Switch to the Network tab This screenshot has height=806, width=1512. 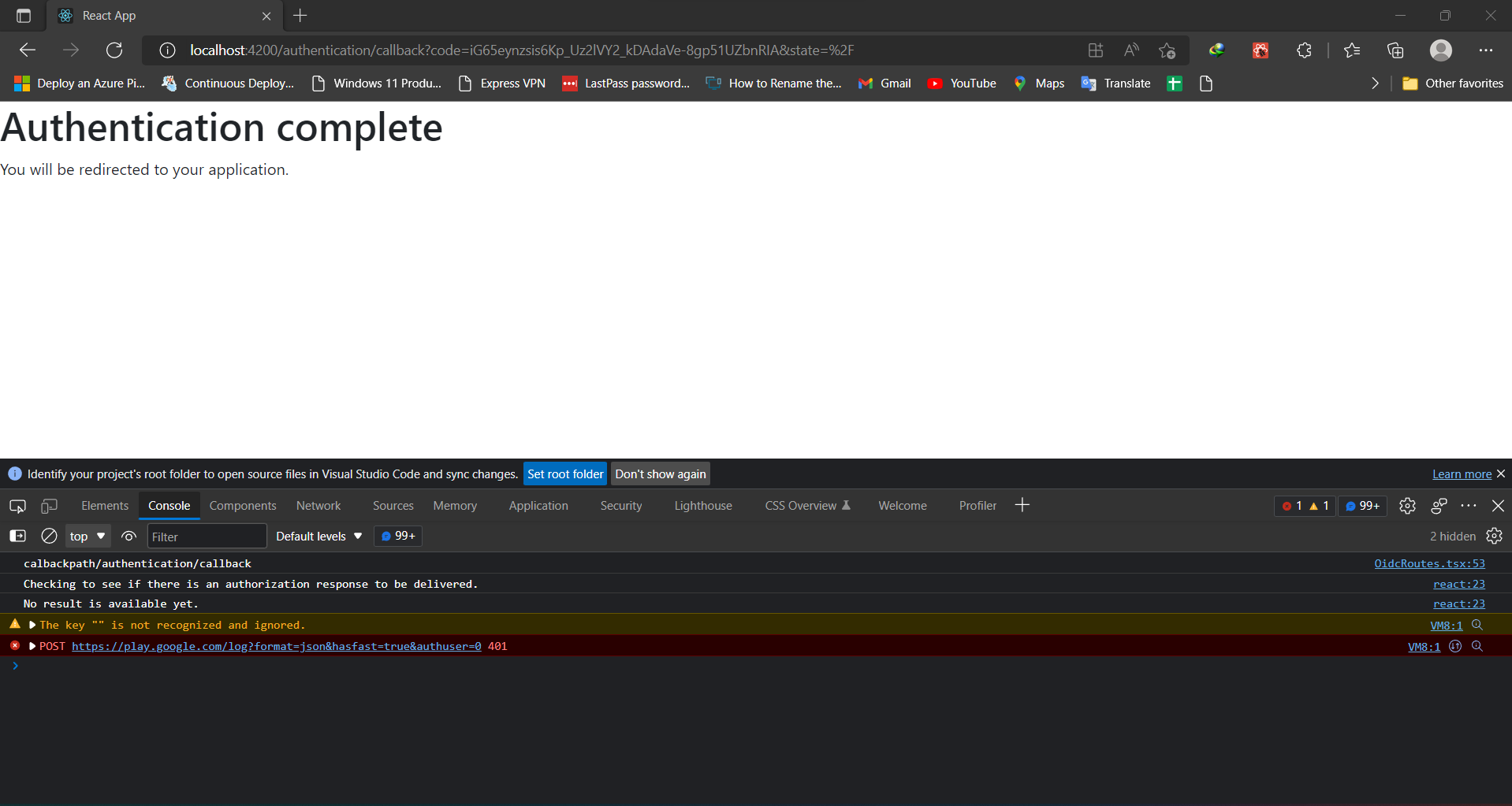tap(318, 505)
